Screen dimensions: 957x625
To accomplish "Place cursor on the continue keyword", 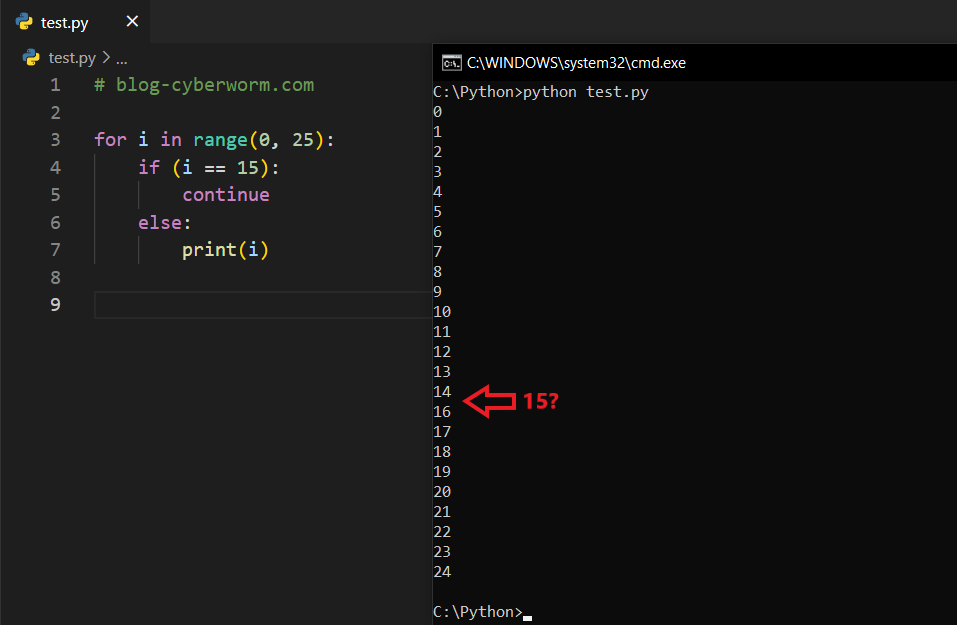I will click(x=225, y=194).
